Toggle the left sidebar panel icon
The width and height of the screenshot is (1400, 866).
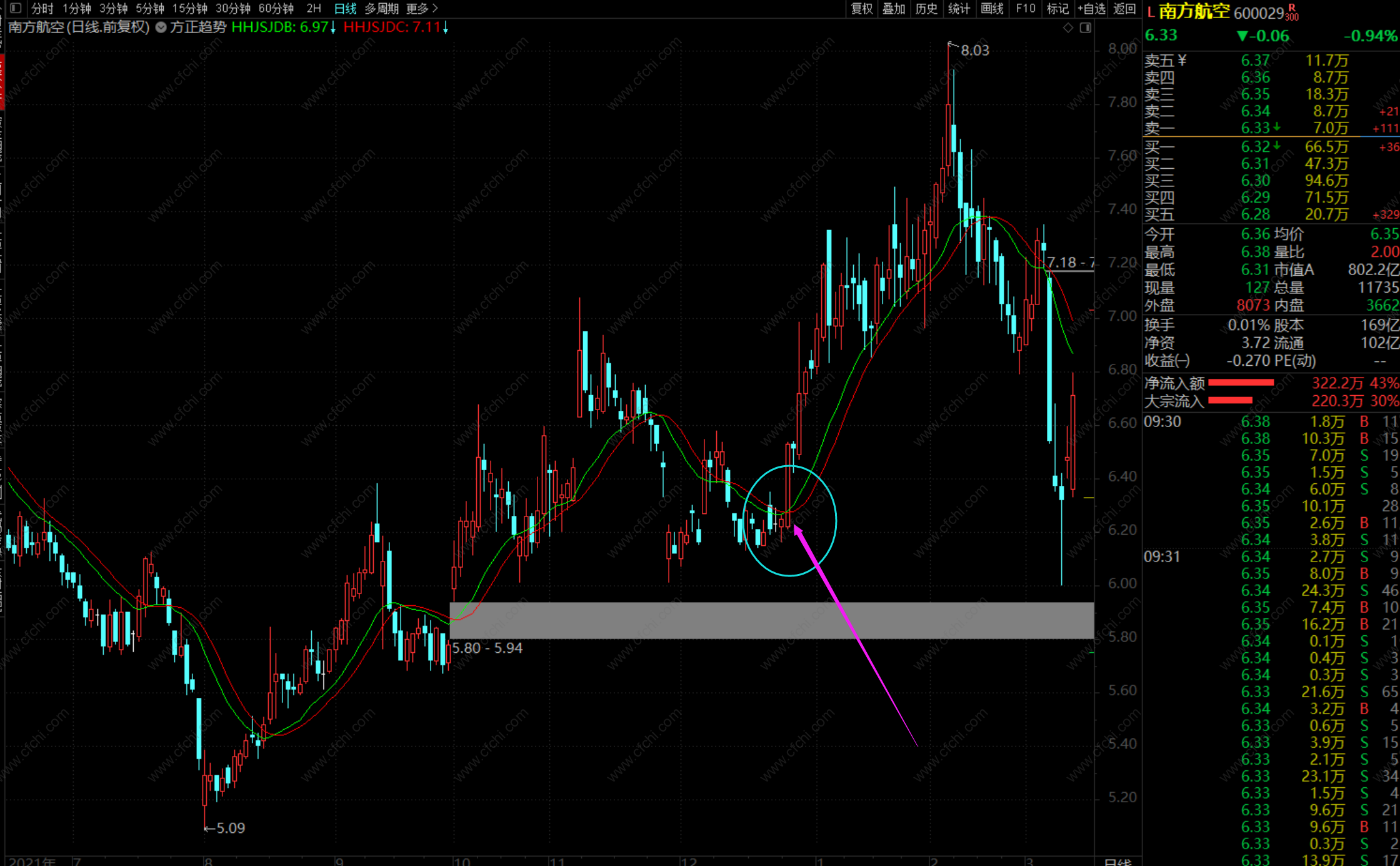[x=16, y=8]
